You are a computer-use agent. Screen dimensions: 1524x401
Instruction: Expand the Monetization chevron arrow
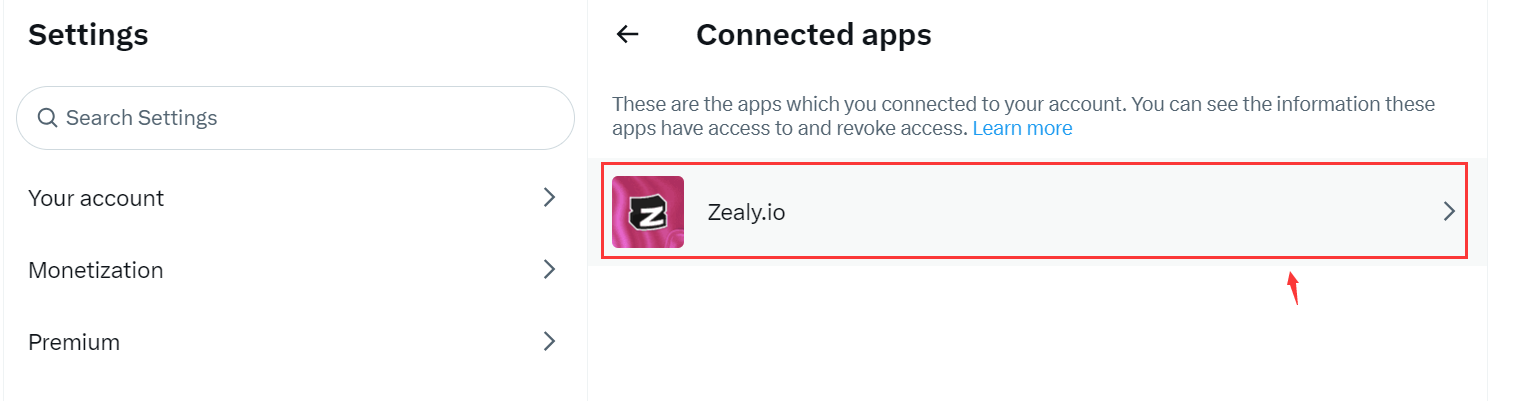tap(549, 270)
